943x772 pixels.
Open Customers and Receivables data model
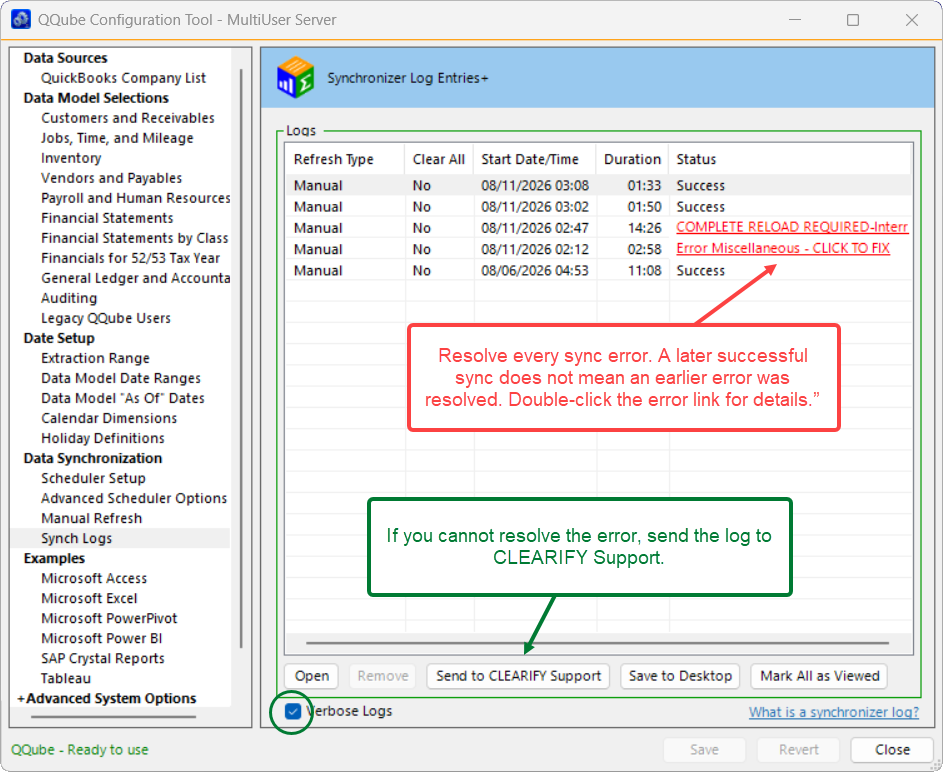127,118
